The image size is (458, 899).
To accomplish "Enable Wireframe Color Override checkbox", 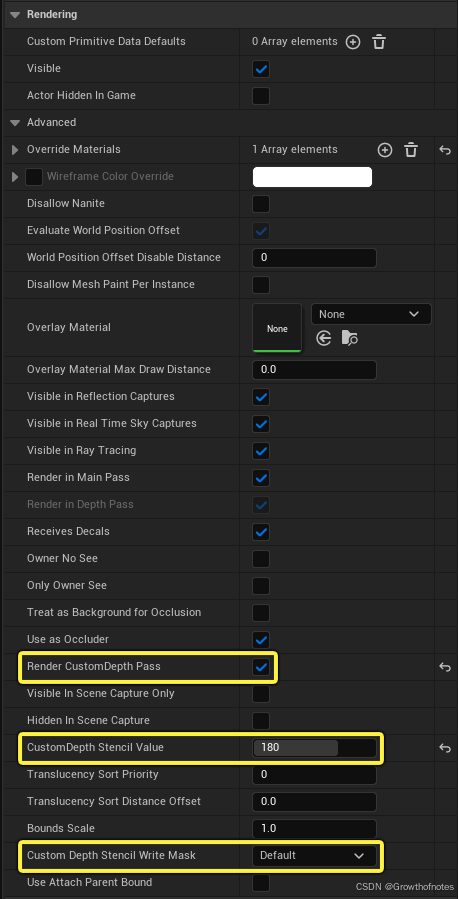I will 34,177.
